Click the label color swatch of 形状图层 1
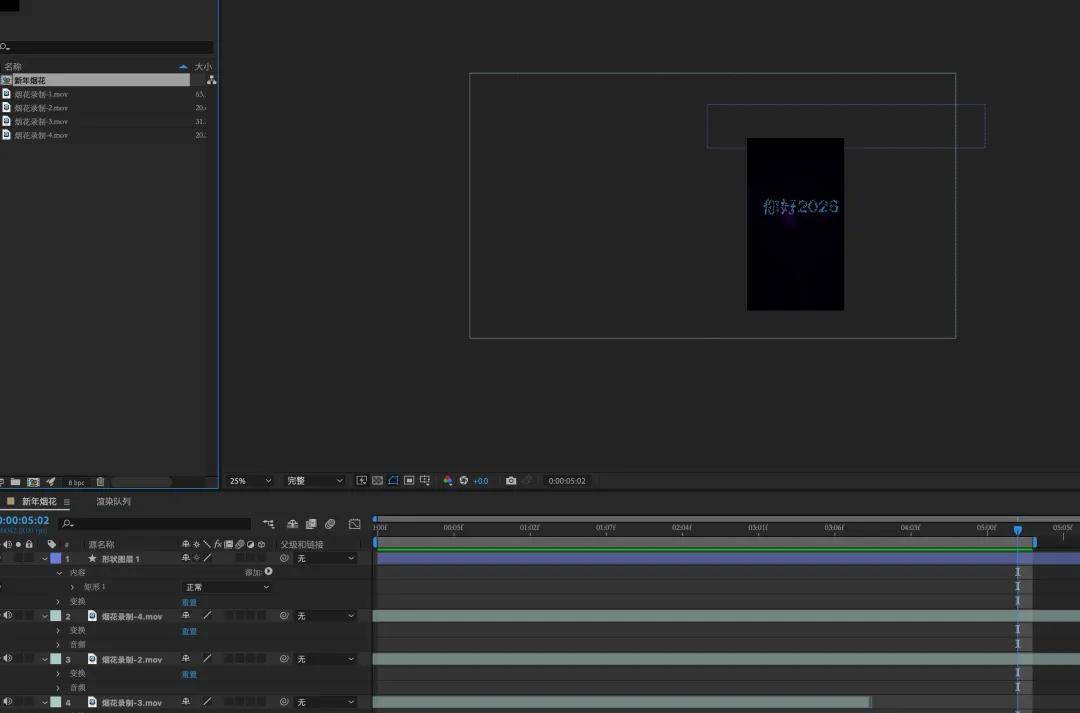This screenshot has width=1080, height=713. click(56, 559)
